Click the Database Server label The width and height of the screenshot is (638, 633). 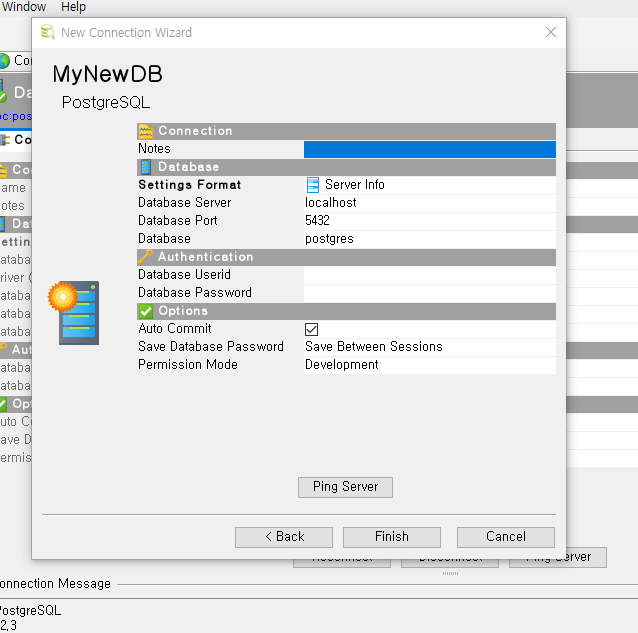click(x=185, y=203)
